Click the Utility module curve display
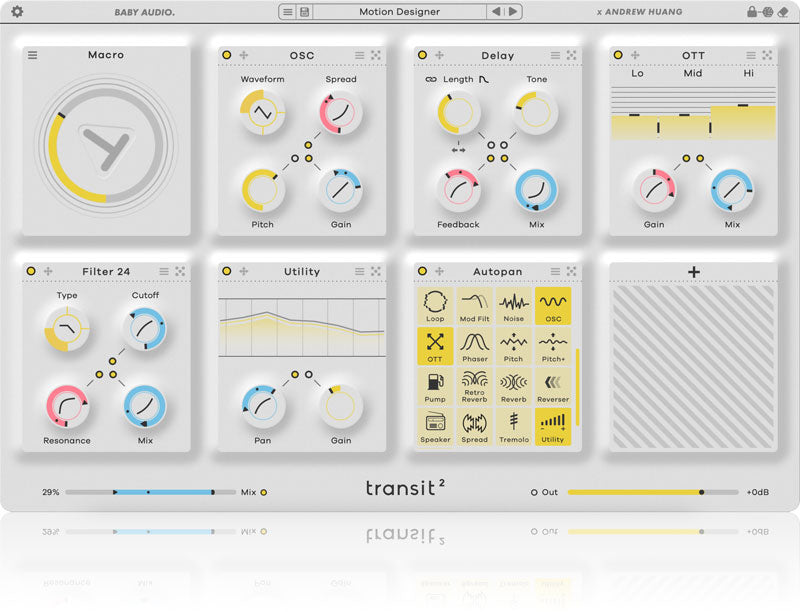Image resolution: width=800 pixels, height=612 pixels. pyautogui.click(x=302, y=327)
